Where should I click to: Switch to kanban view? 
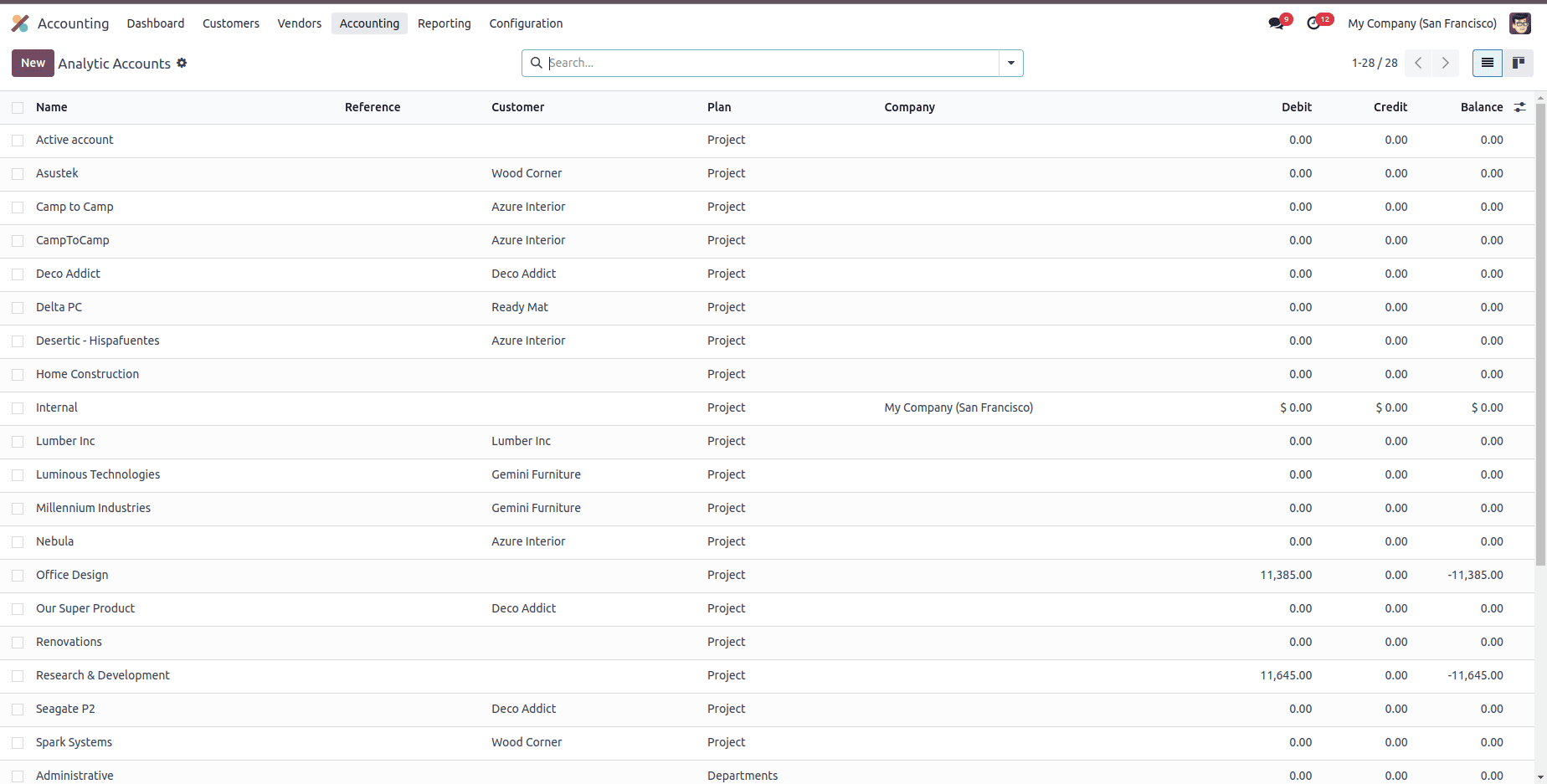click(1518, 63)
